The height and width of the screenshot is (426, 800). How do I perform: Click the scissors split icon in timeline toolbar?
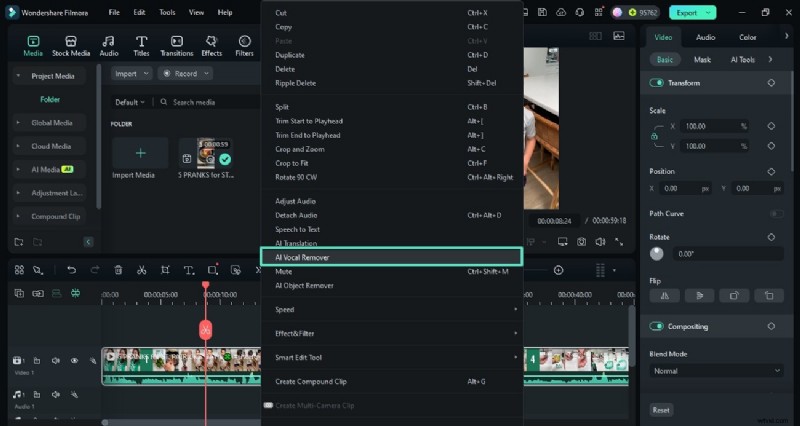click(142, 270)
